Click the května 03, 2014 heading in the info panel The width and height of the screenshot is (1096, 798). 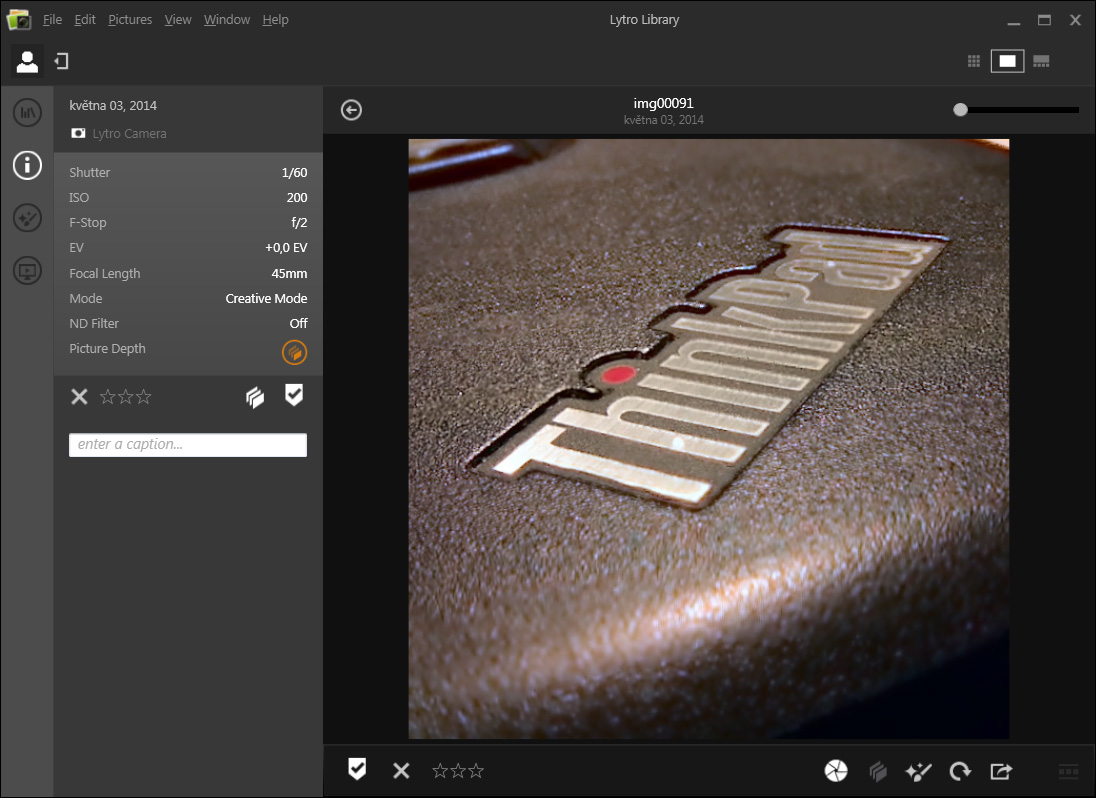point(113,106)
